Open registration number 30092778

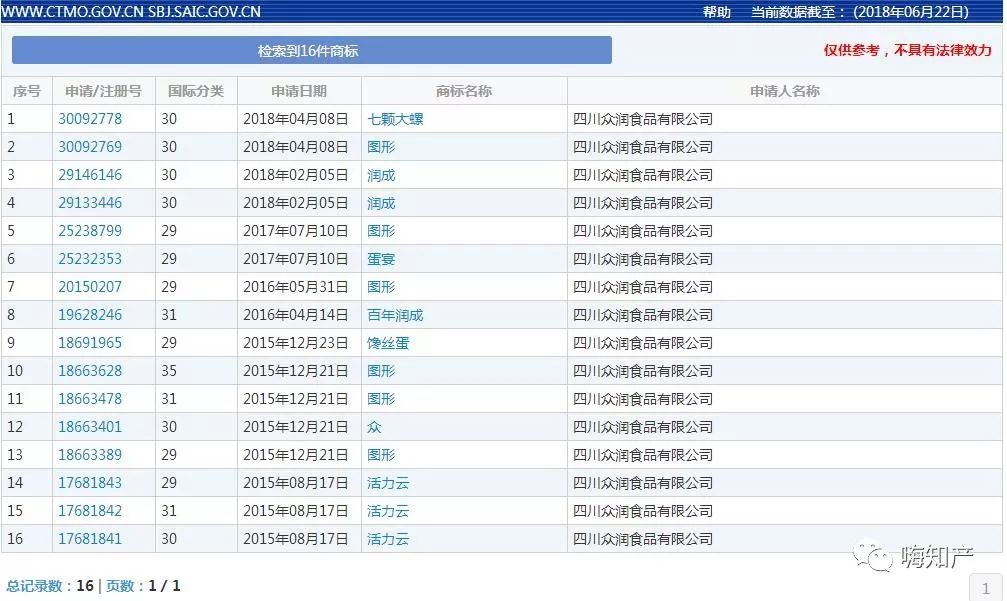pyautogui.click(x=90, y=119)
